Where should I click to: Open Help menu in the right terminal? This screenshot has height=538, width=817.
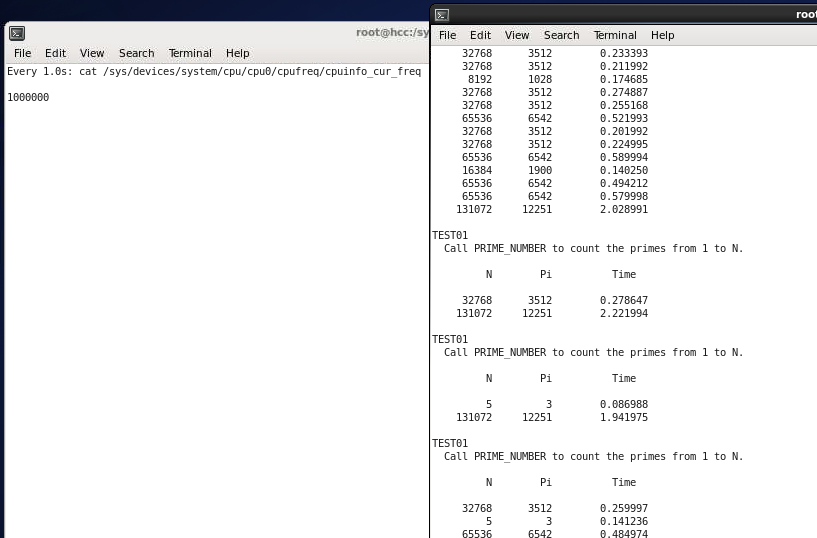click(x=662, y=35)
